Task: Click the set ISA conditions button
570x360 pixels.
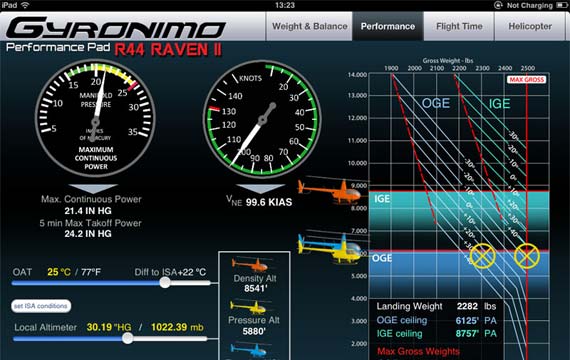Action: pyautogui.click(x=41, y=306)
